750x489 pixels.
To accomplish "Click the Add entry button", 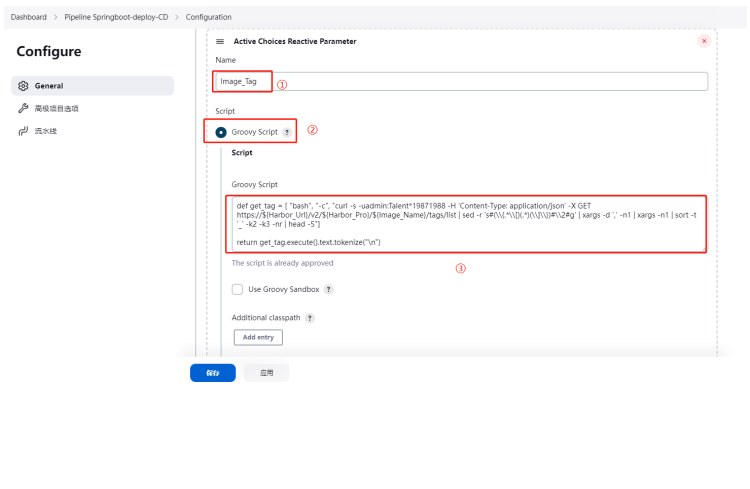I will click(258, 337).
